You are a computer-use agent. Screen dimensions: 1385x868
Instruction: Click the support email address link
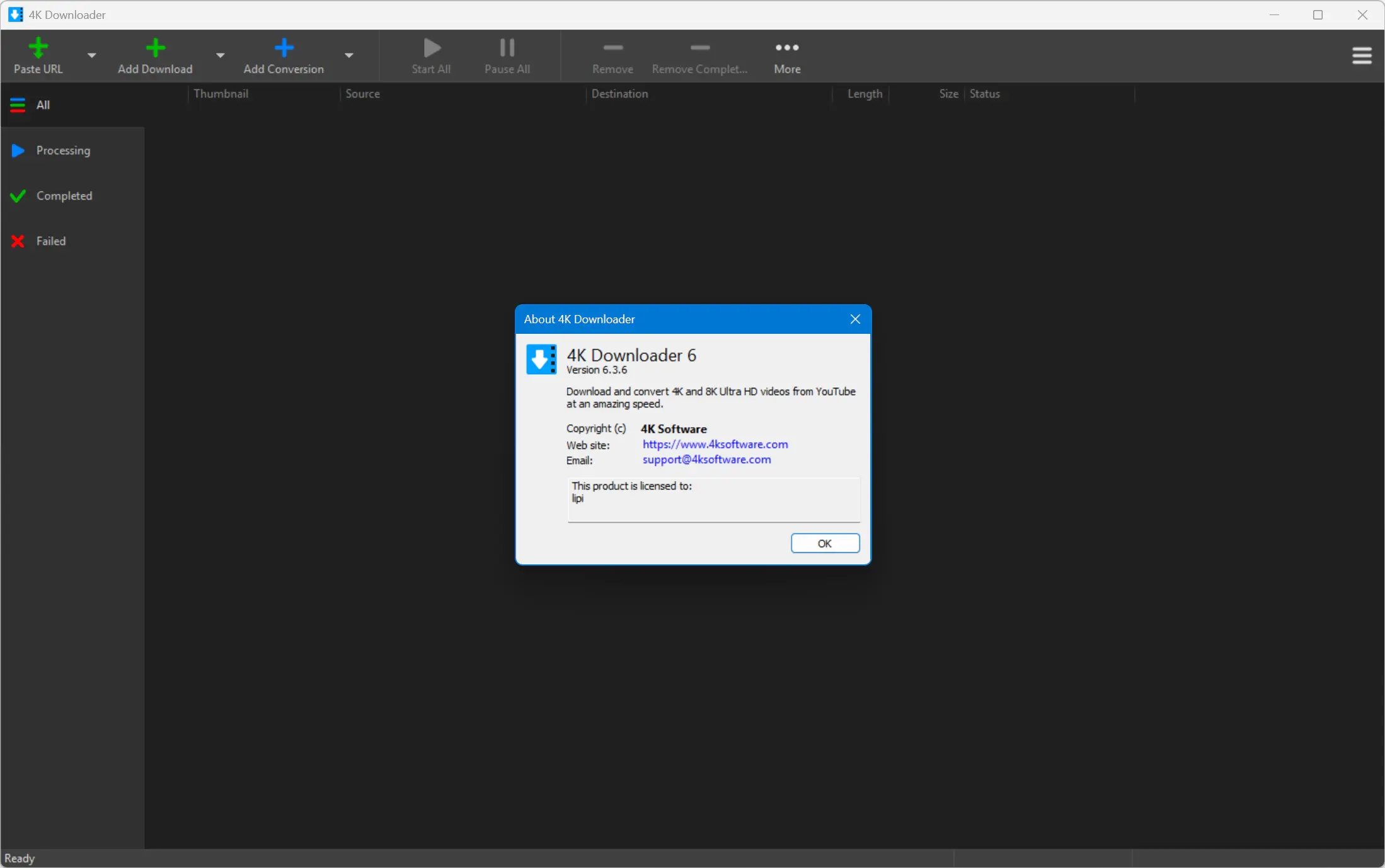pyautogui.click(x=706, y=460)
